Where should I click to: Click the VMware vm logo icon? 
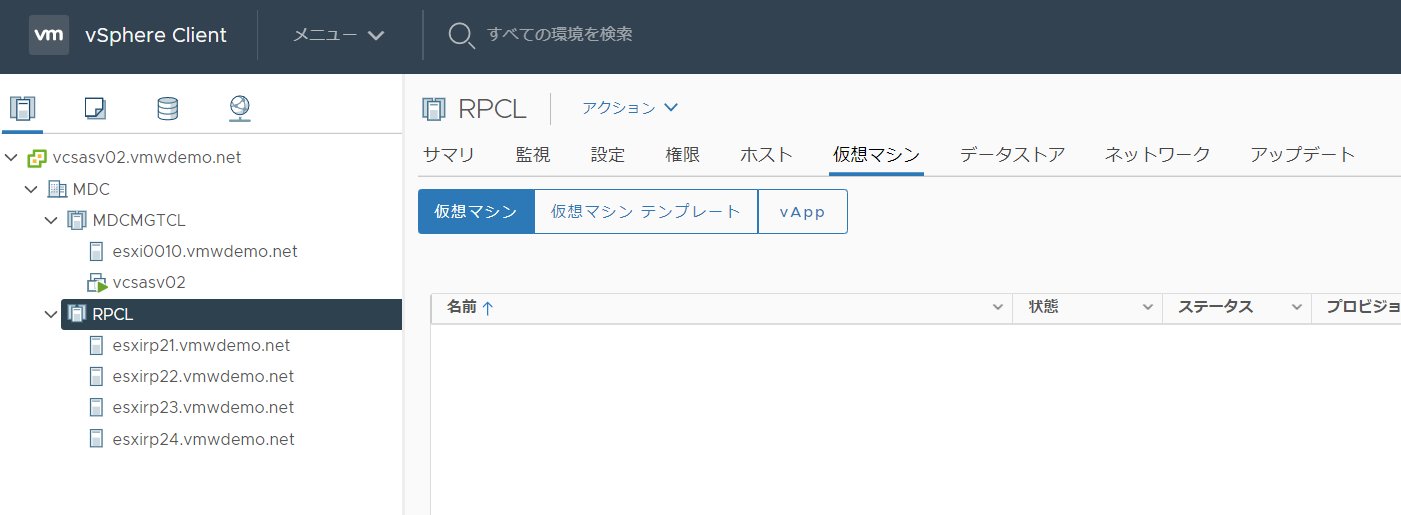(x=49, y=35)
